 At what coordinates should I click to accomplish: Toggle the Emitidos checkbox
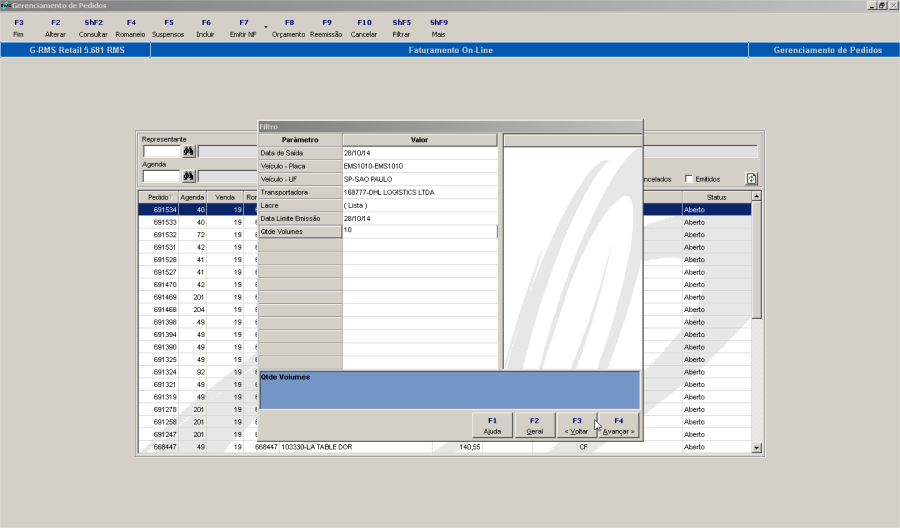click(689, 179)
